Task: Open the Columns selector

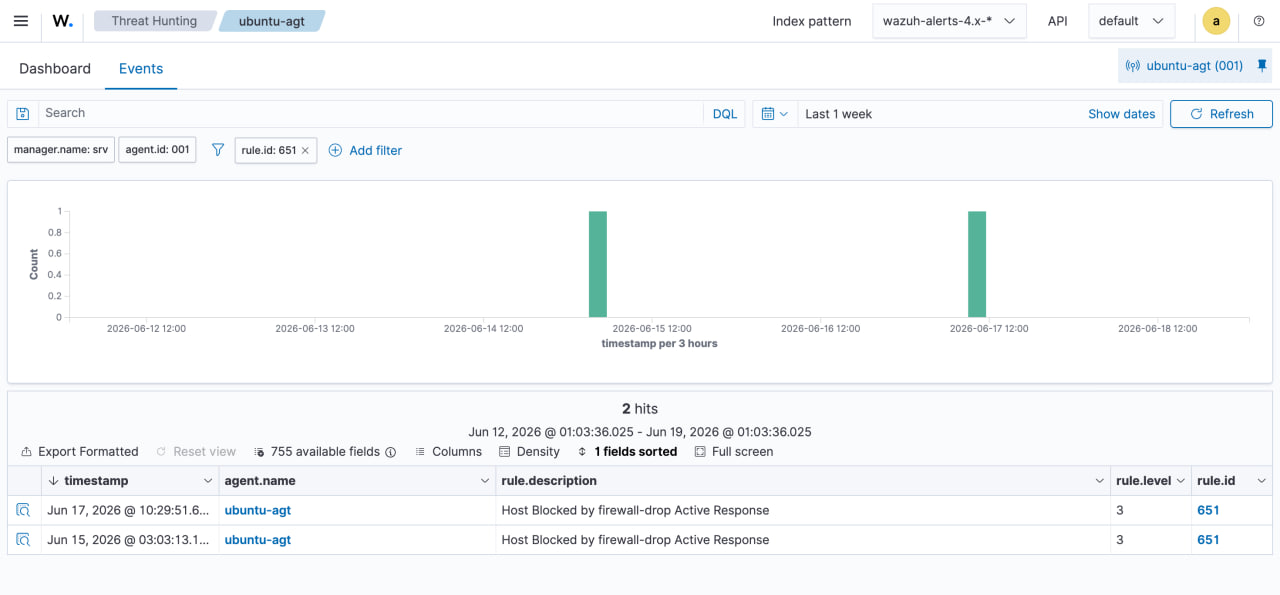Action: [448, 452]
